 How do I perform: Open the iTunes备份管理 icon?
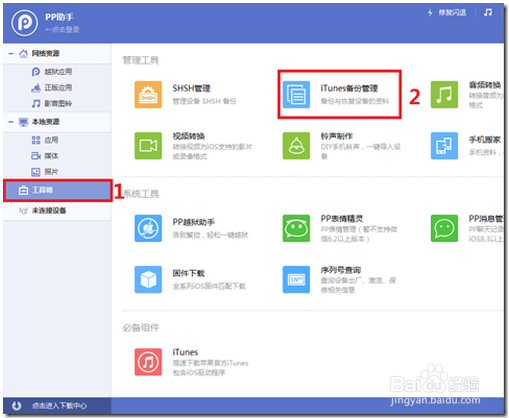296,94
